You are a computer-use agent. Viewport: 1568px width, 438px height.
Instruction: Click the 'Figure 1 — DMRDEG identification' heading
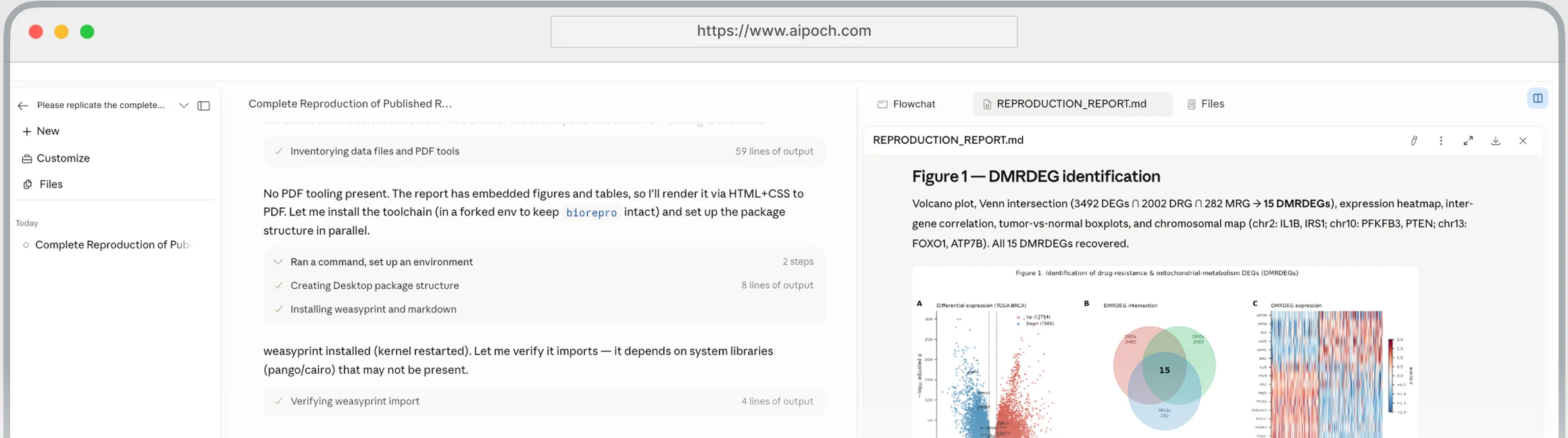coord(1036,177)
